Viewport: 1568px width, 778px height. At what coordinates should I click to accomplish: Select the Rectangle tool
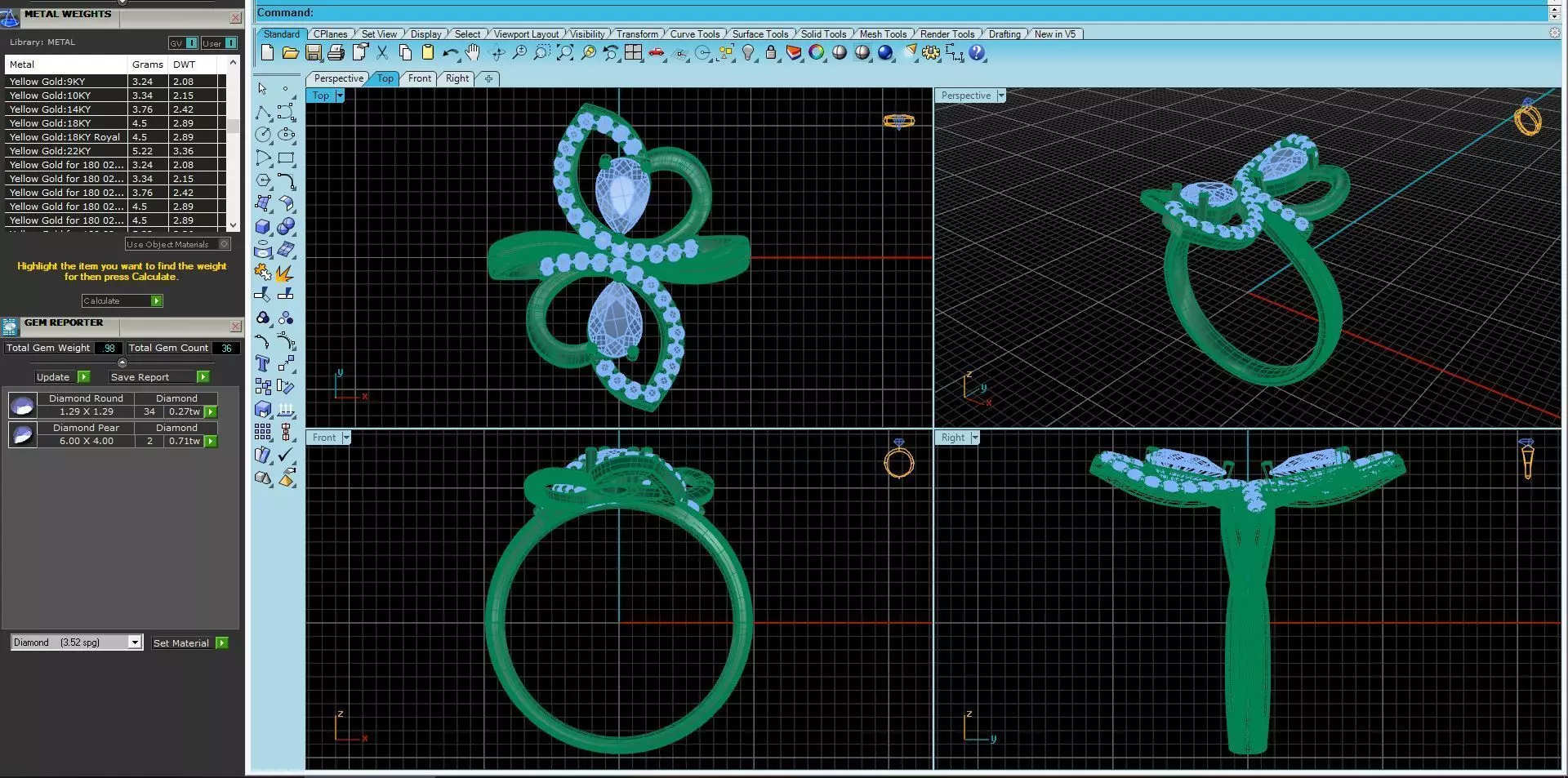pos(286,158)
